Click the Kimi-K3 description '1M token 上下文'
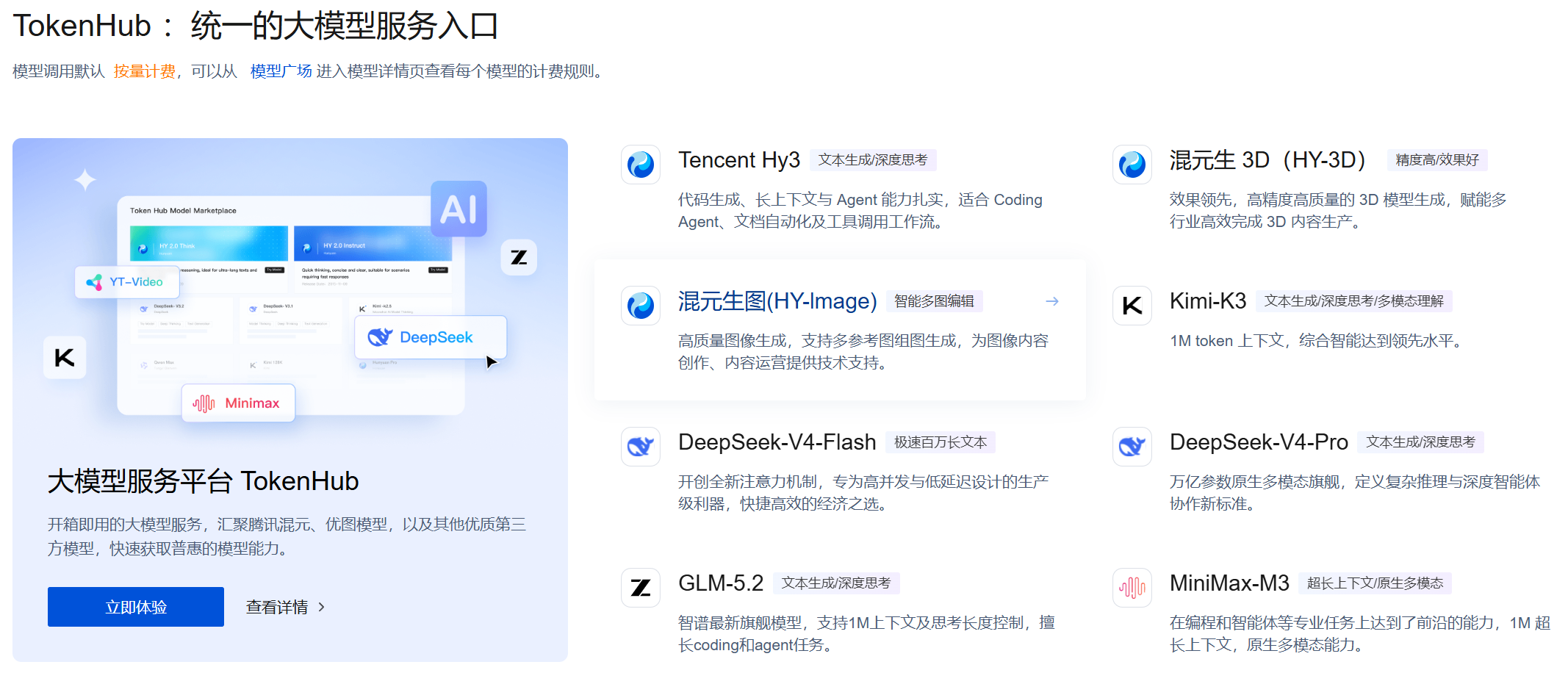 point(1315,341)
